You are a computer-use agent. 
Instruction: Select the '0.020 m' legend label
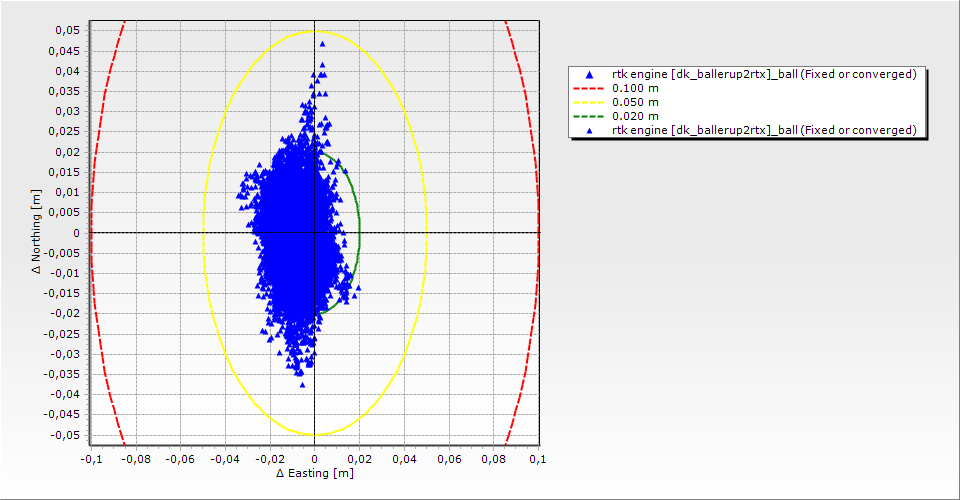pyautogui.click(x=636, y=116)
